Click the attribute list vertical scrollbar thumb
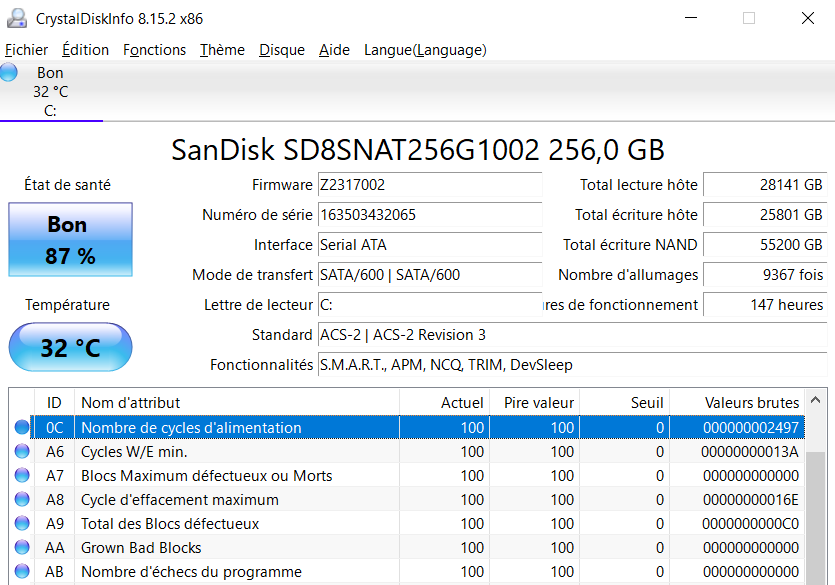Screen dimensions: 835x585 click(816, 517)
